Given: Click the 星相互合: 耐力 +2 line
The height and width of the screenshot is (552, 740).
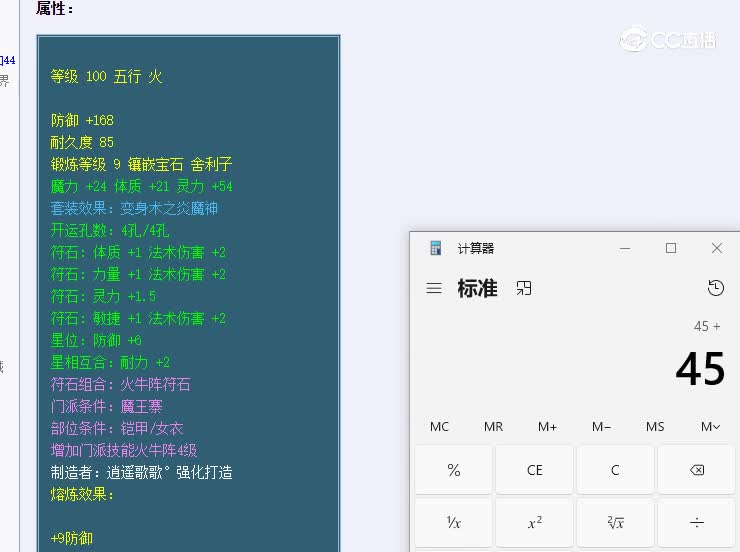Looking at the screenshot, I should [110, 362].
